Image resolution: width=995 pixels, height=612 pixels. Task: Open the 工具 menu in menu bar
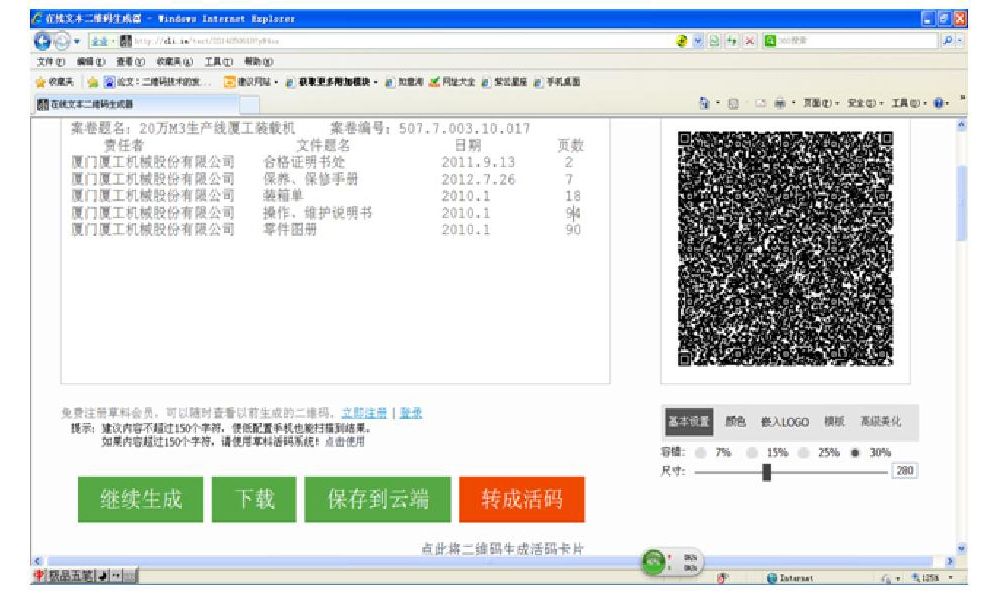(218, 62)
